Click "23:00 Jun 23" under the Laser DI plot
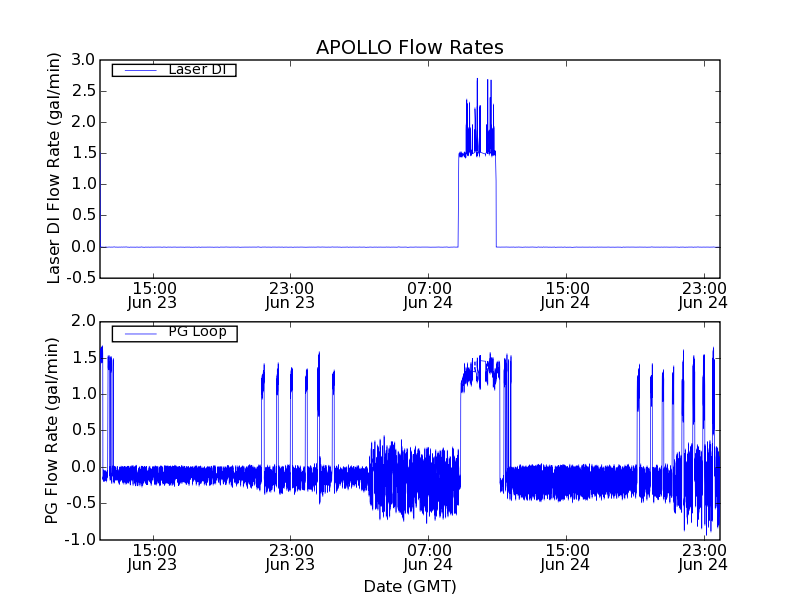This screenshot has width=800, height=600. pos(290,296)
